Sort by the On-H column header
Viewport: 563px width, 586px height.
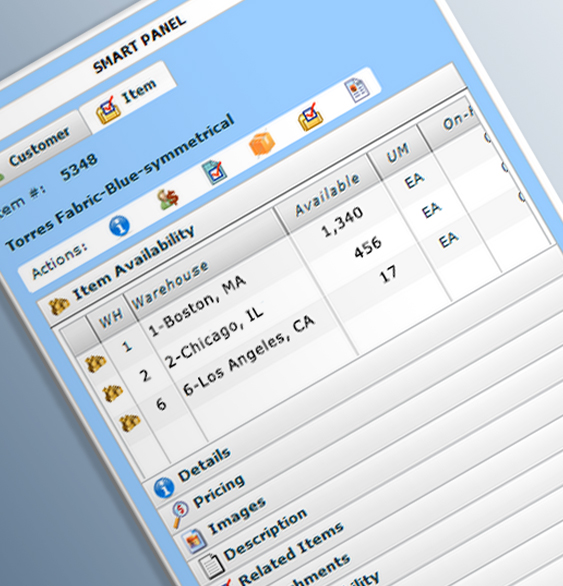(x=458, y=119)
